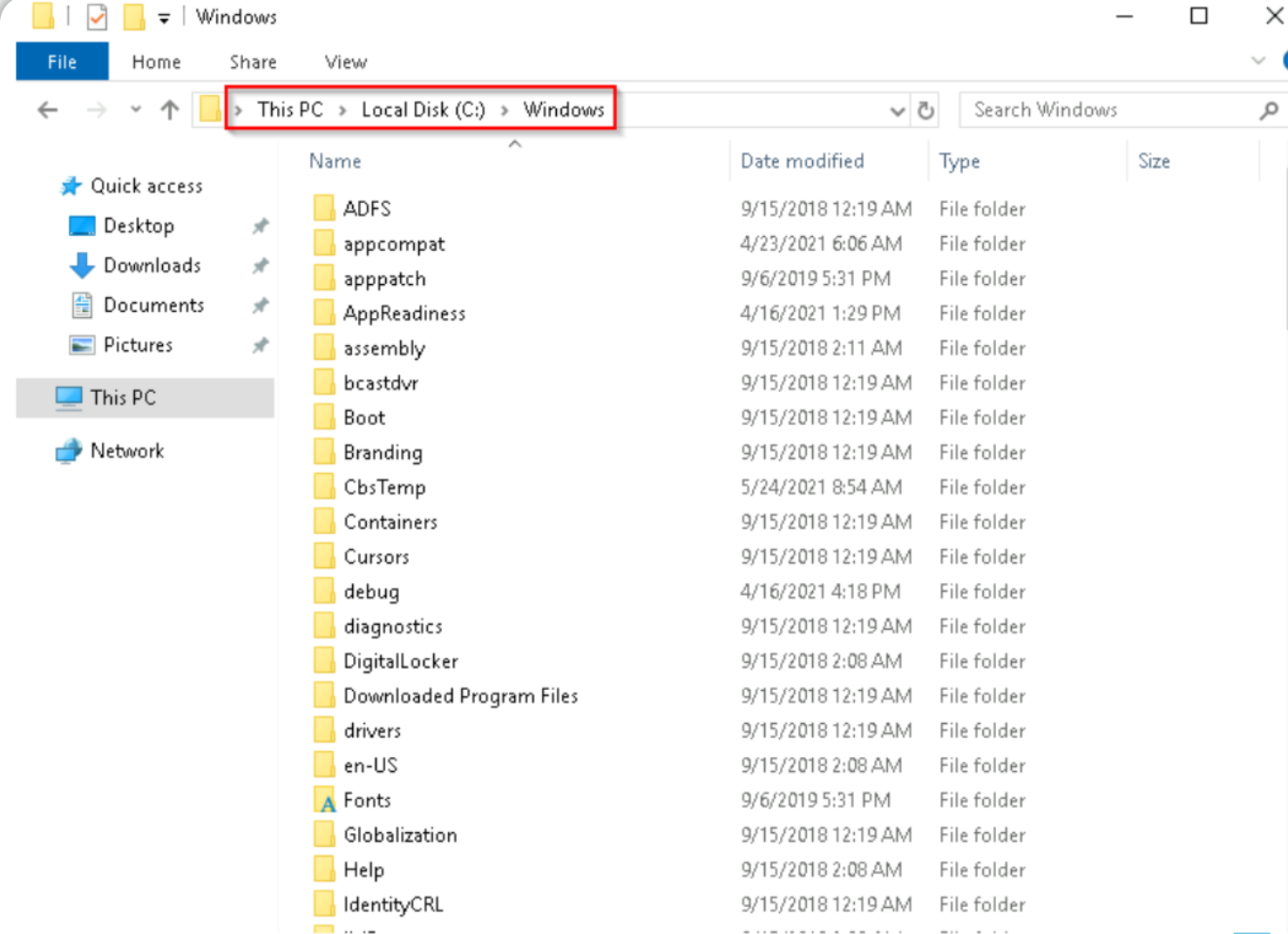Screen dimensions: 1288x934
Task: Click the 4/23/2021 6:06 AM date cell
Action: (821, 243)
